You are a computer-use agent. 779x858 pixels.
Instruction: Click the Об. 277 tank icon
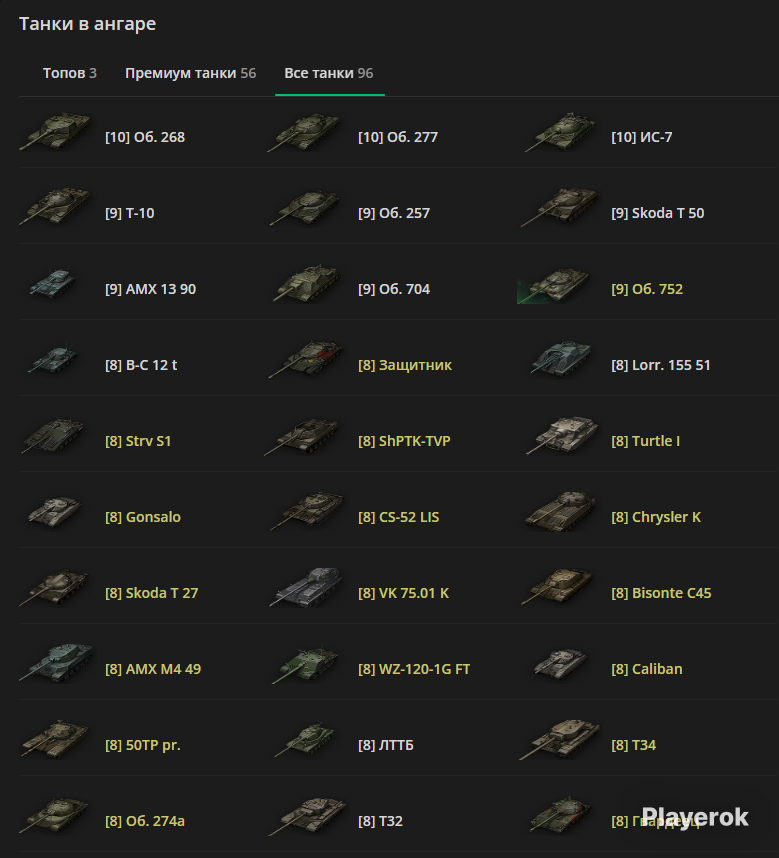tap(304, 132)
